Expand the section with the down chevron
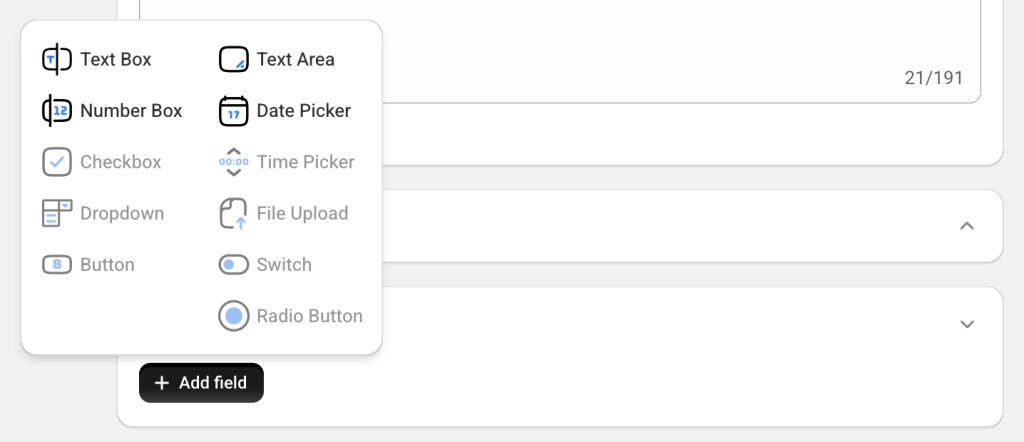1024x442 pixels. 967,324
